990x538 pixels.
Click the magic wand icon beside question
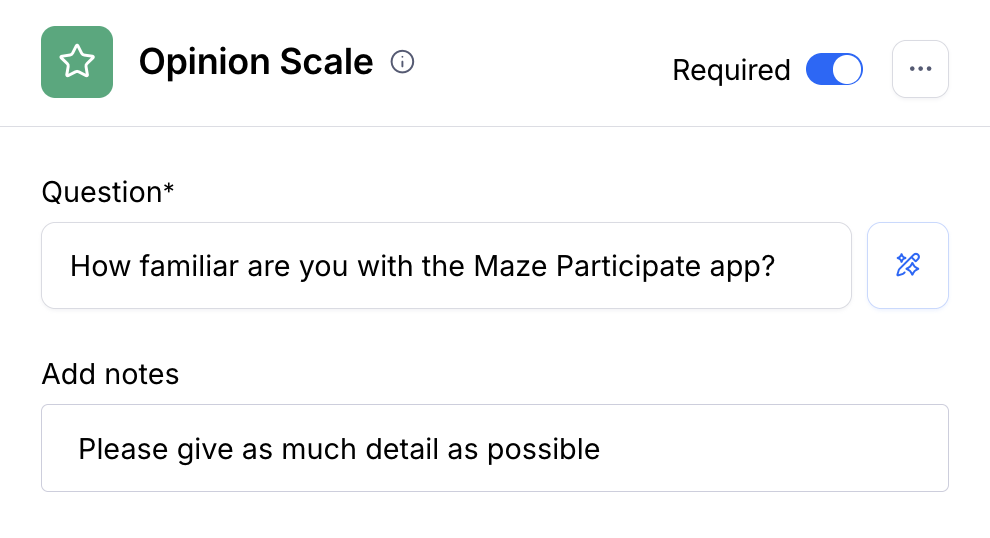tap(907, 265)
